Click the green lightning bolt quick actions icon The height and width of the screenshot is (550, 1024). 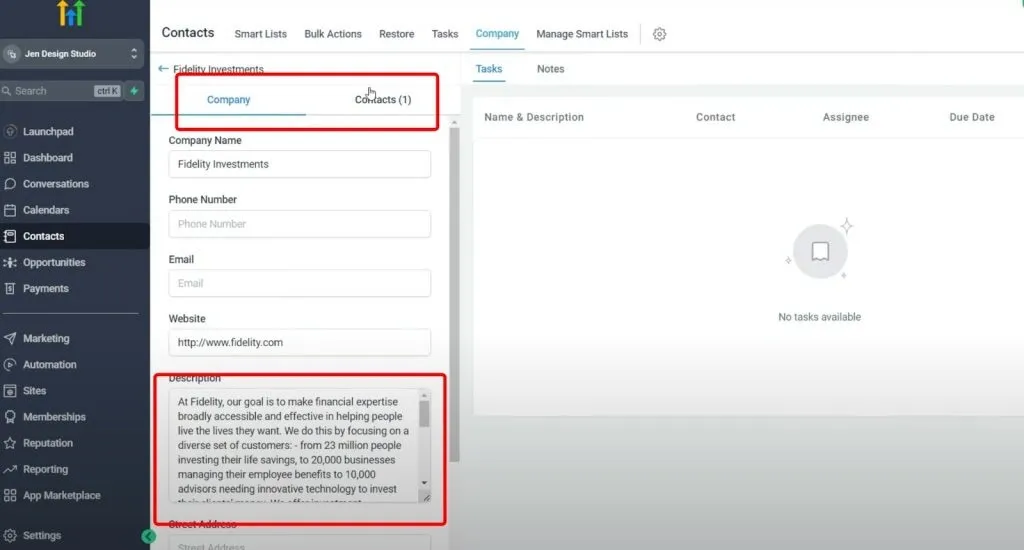click(135, 91)
